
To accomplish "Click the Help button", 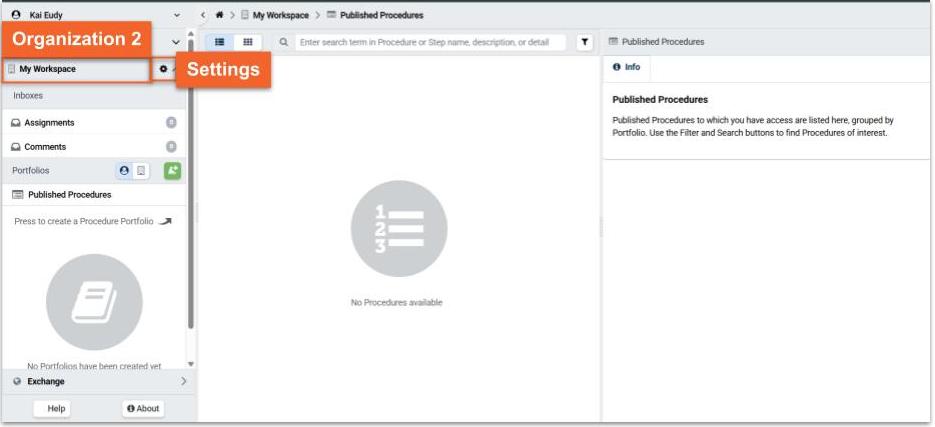I will pyautogui.click(x=57, y=408).
